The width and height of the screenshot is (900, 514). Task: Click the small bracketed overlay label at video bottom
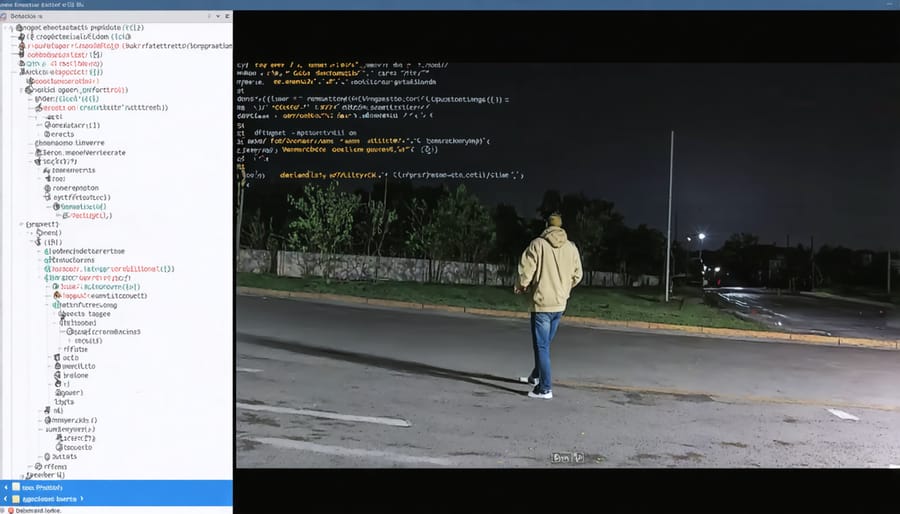point(568,458)
